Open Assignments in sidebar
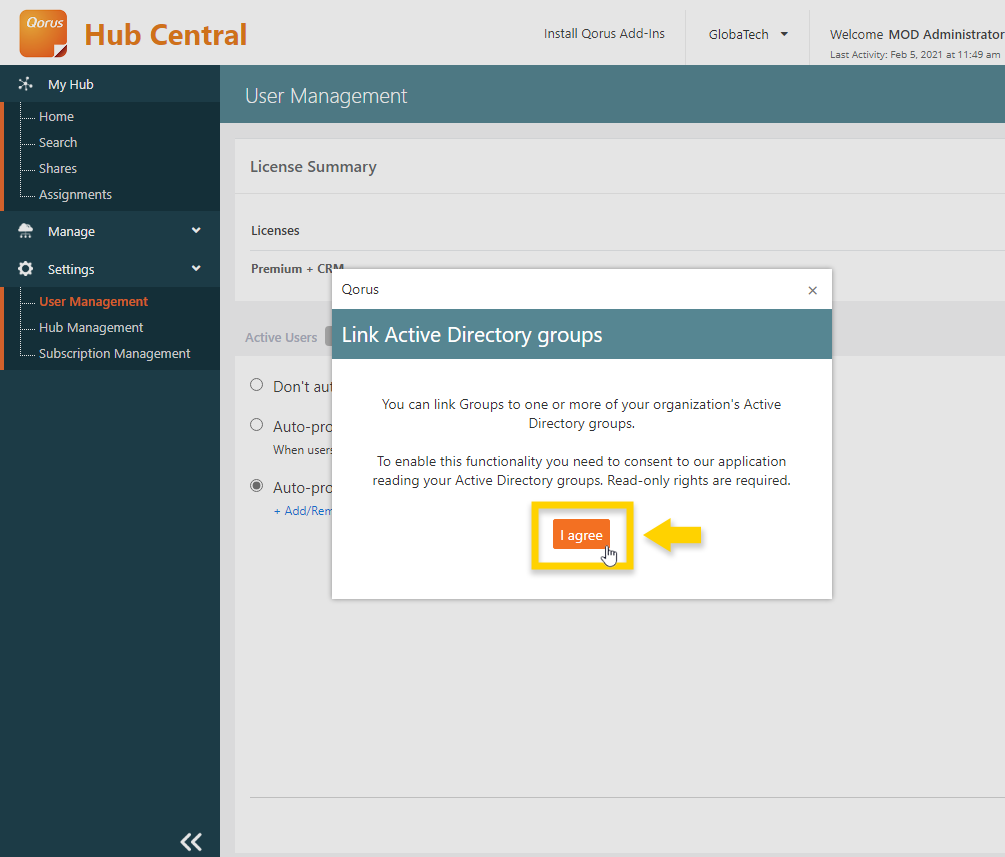The width and height of the screenshot is (1005, 857). 75,194
